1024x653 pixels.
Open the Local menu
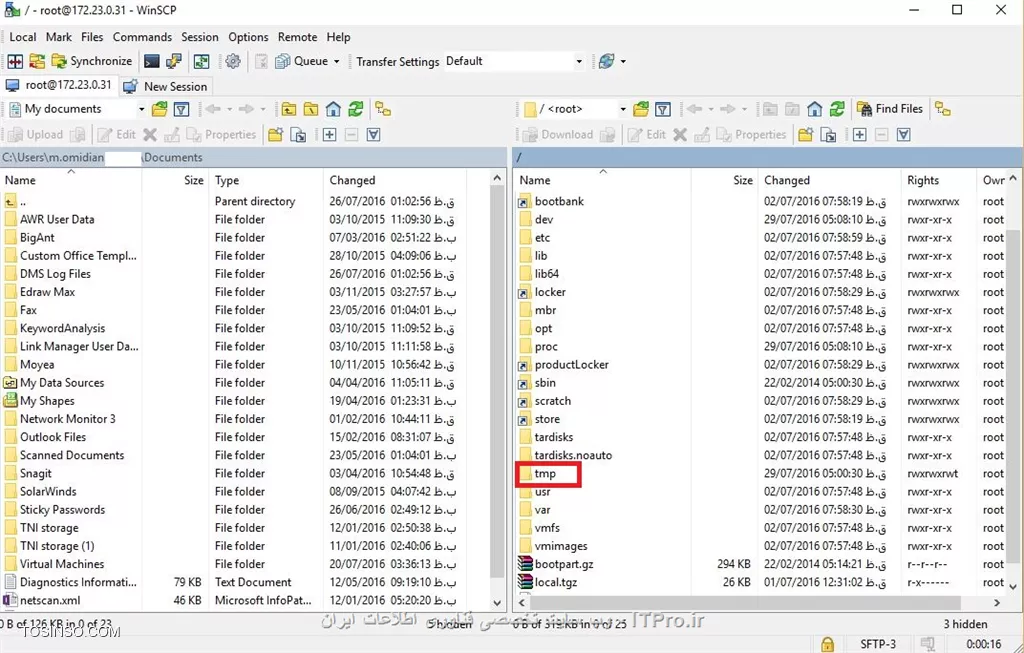[23, 37]
